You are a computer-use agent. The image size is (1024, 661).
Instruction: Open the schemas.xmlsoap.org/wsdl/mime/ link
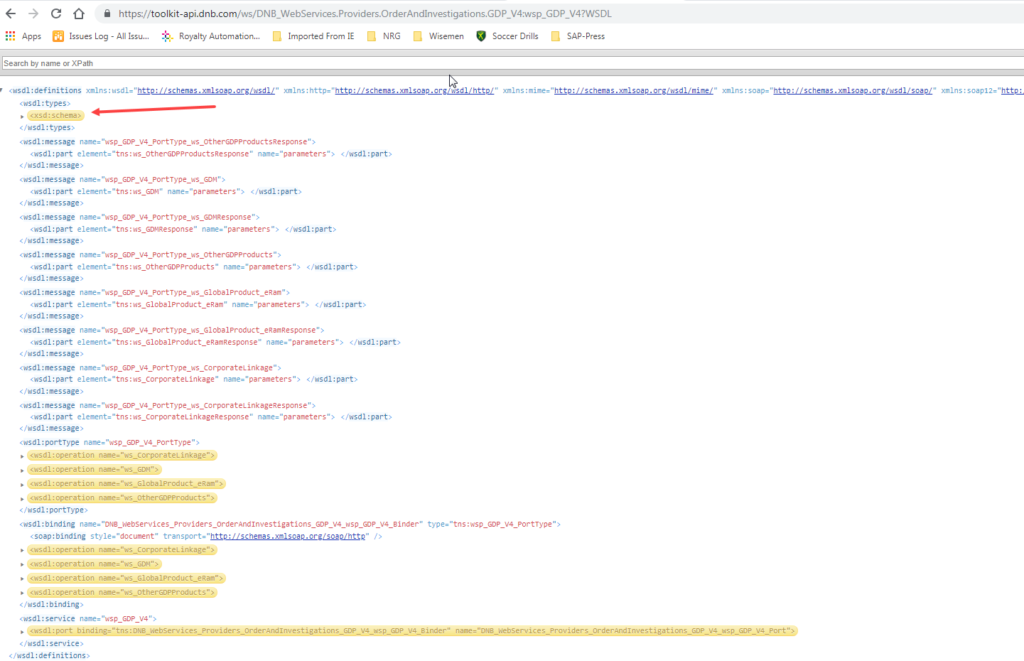click(x=633, y=91)
